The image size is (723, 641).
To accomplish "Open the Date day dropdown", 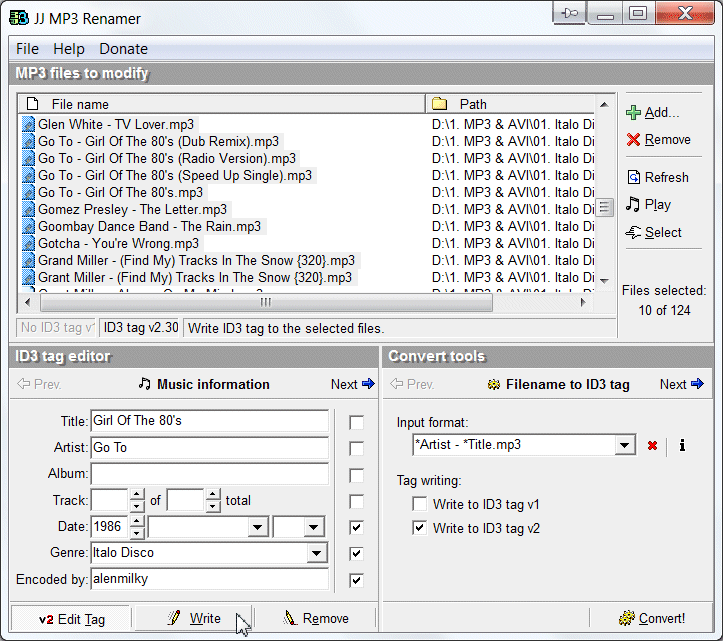I will pyautogui.click(x=314, y=527).
